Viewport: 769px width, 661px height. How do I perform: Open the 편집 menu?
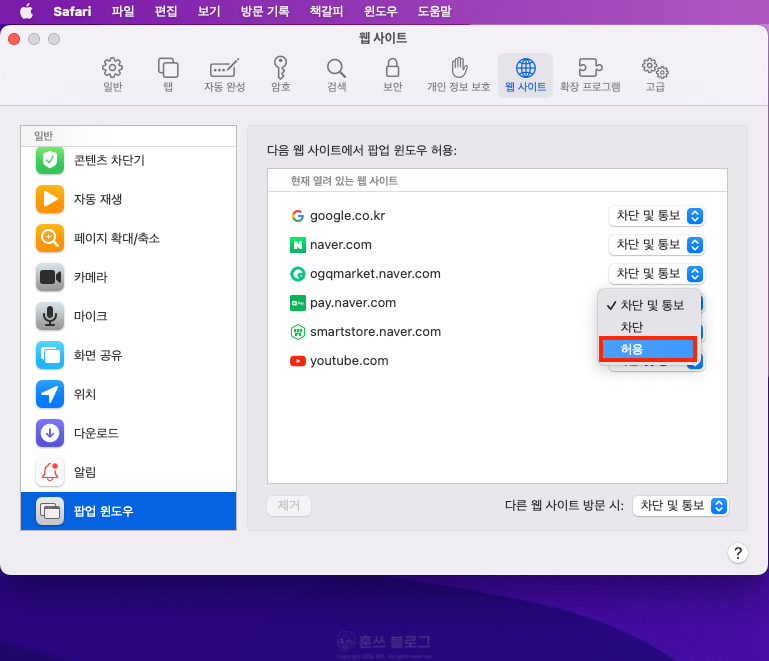click(166, 11)
